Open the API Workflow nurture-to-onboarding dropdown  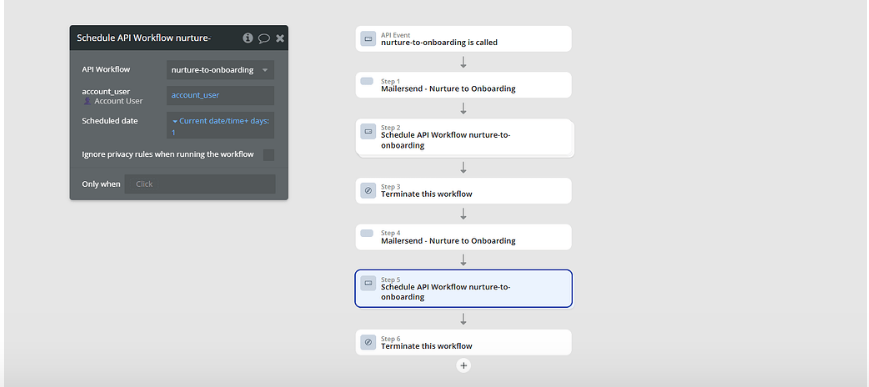[220, 70]
